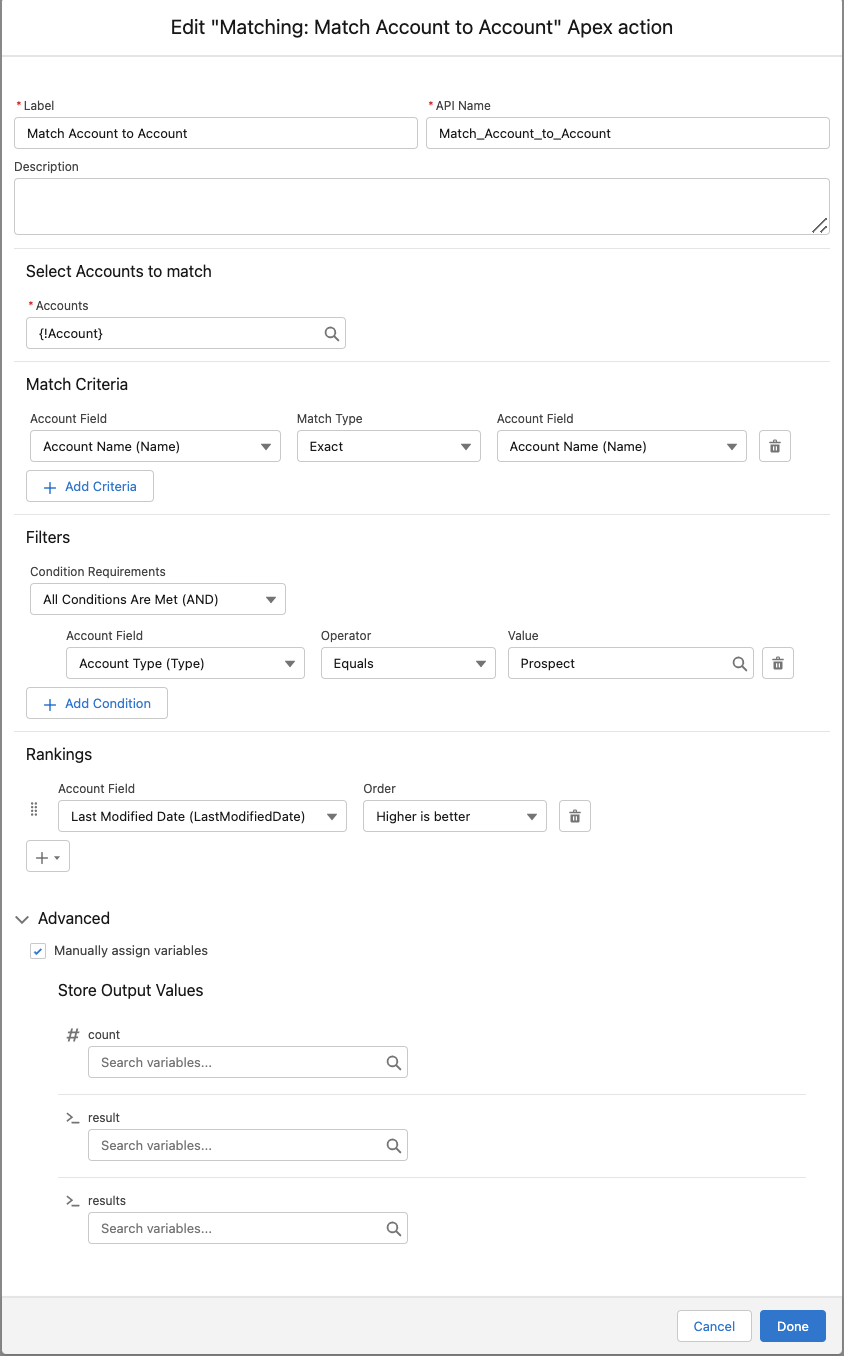844x1356 pixels.
Task: Click the result Search variables field
Action: [237, 1146]
